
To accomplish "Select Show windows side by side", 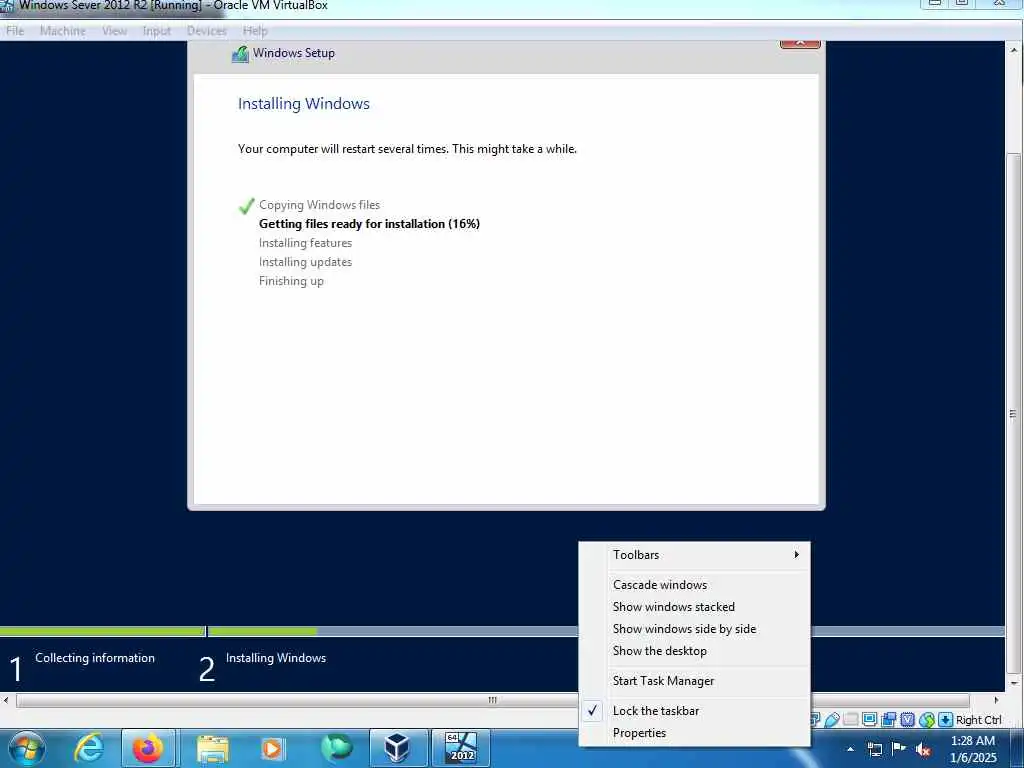I will point(694,629).
